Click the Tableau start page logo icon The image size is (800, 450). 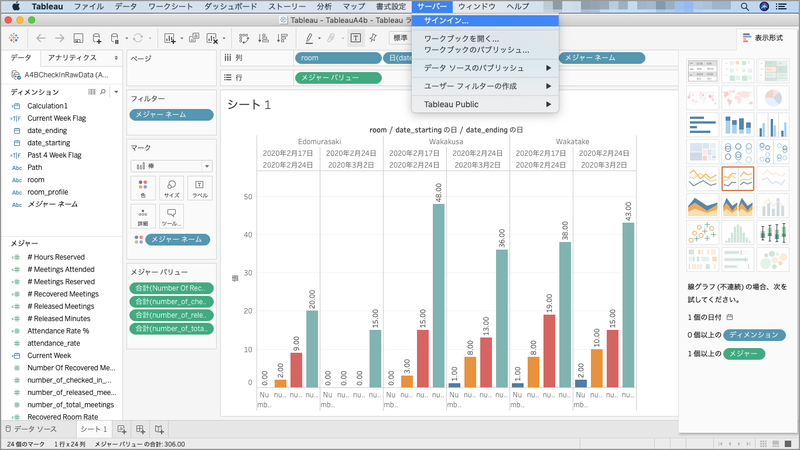(14, 38)
